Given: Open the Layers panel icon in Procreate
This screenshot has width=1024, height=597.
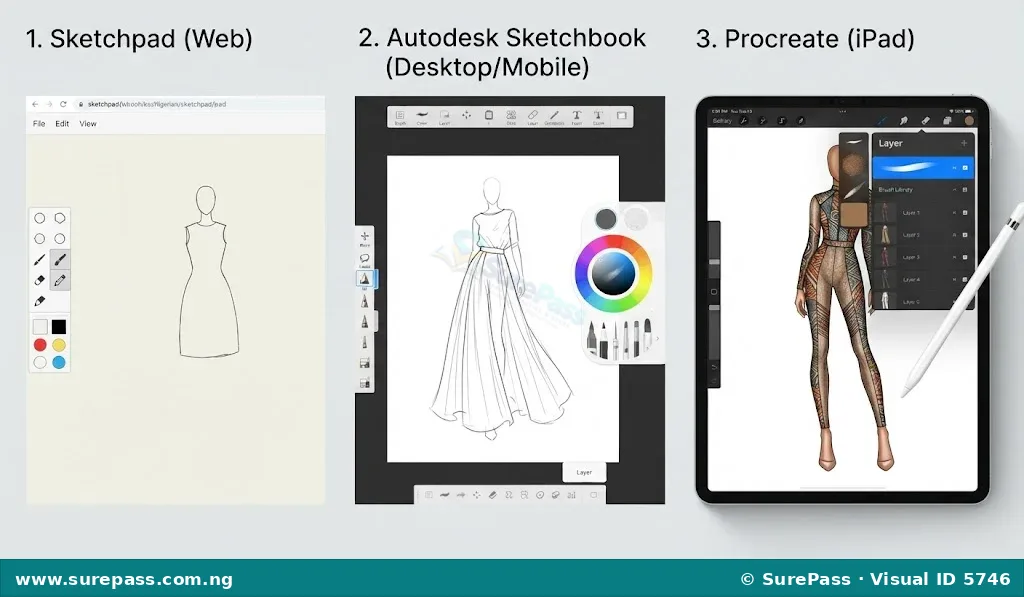Looking at the screenshot, I should (947, 121).
